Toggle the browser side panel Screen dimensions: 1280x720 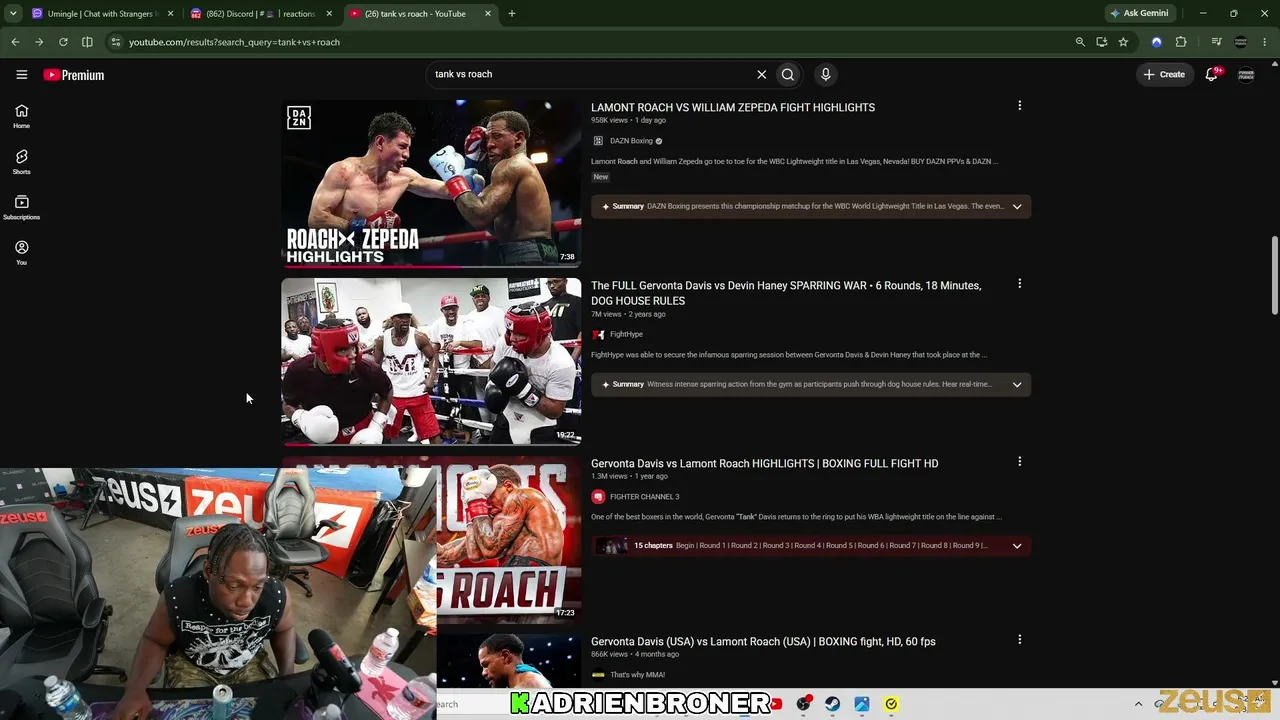(x=87, y=42)
